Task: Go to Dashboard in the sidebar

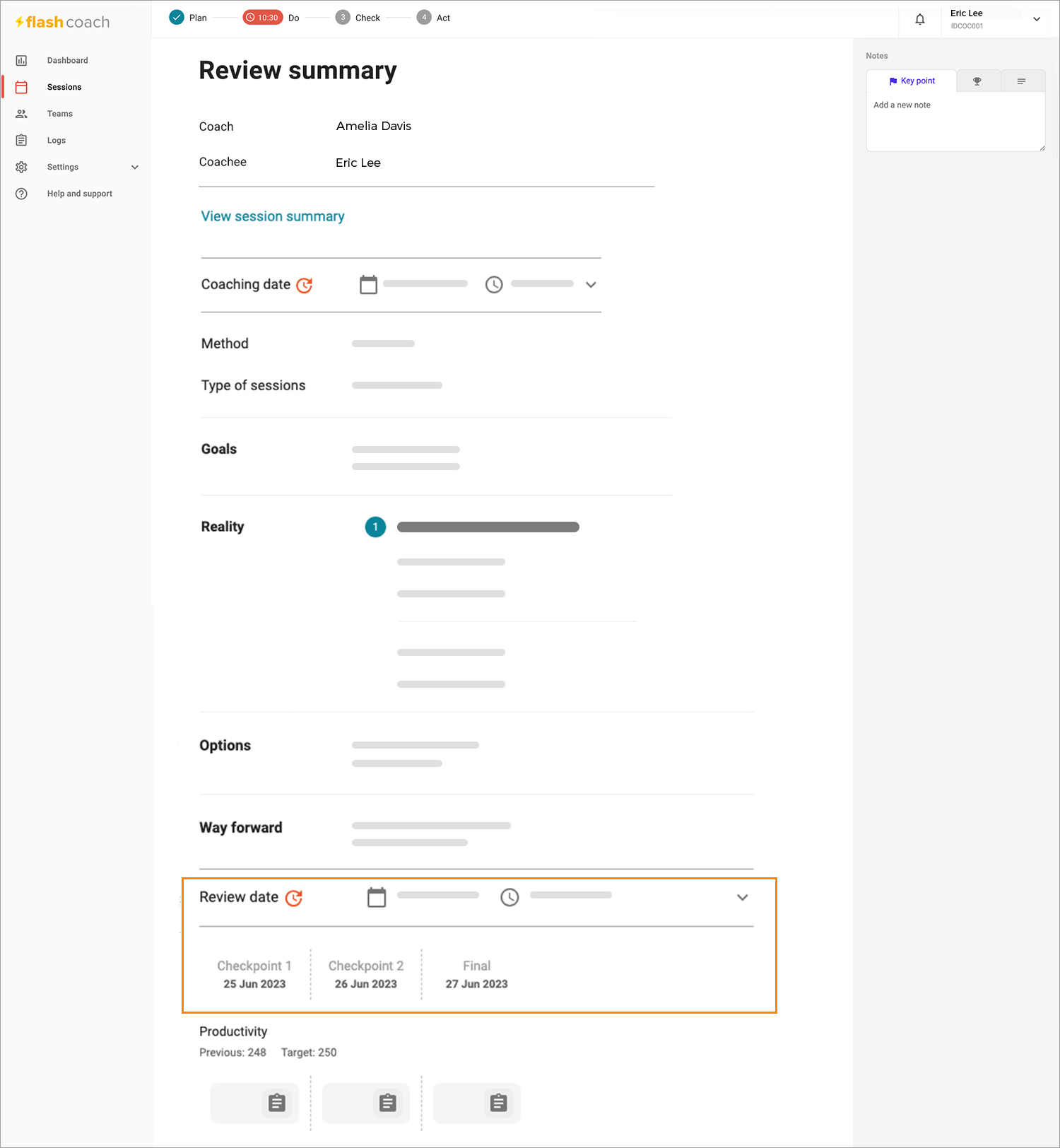Action: pyautogui.click(x=68, y=61)
